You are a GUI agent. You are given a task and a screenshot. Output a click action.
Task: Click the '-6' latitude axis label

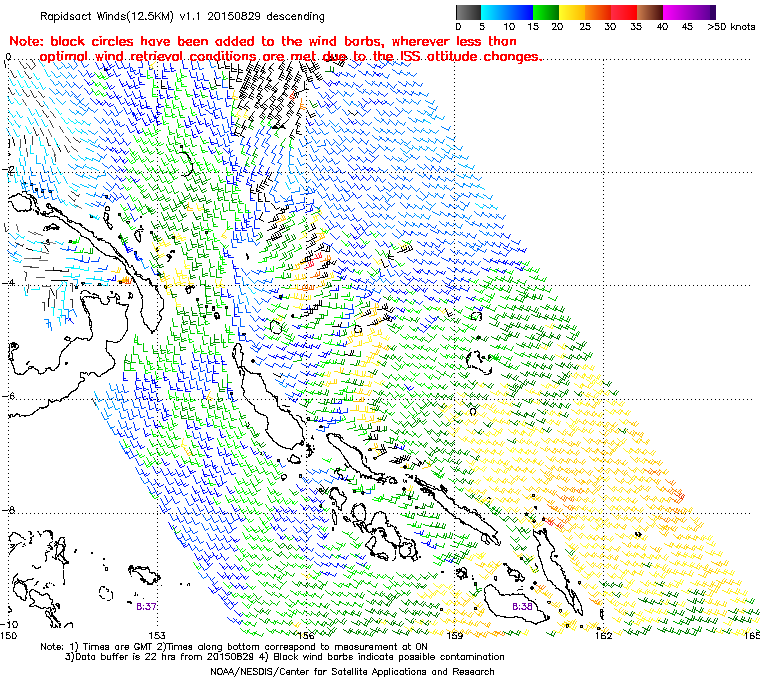pos(6,396)
